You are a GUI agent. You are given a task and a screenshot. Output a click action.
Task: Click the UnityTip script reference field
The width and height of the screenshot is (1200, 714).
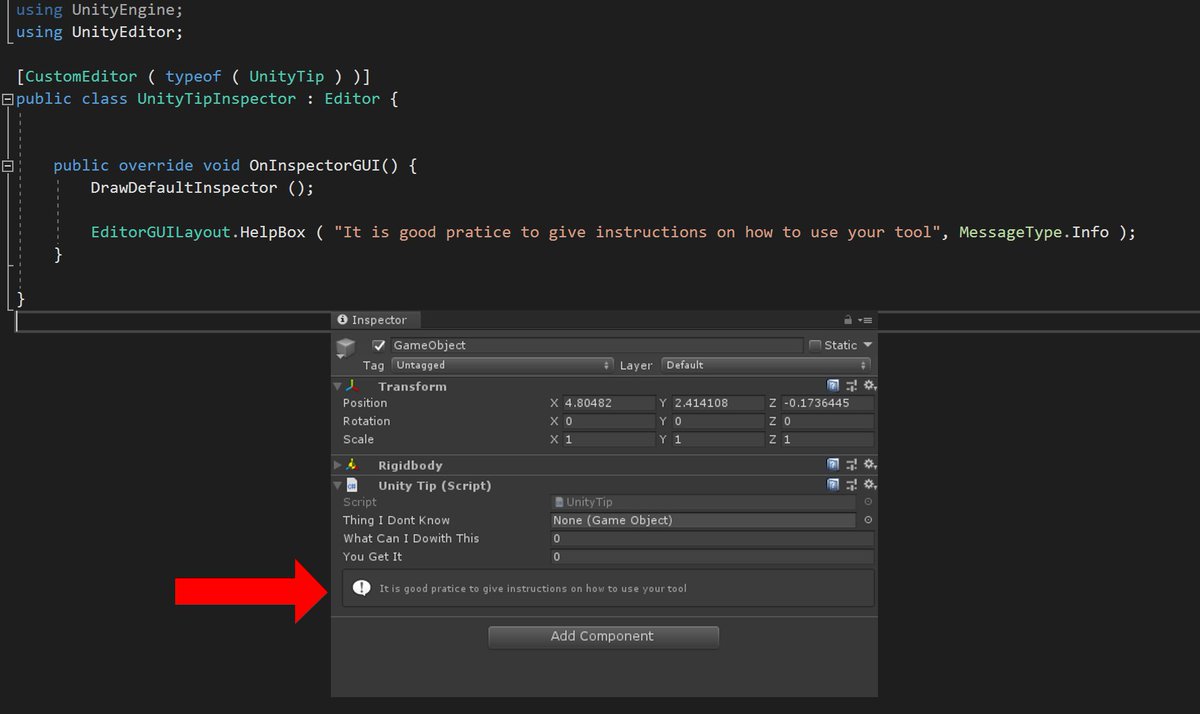pyautogui.click(x=704, y=502)
